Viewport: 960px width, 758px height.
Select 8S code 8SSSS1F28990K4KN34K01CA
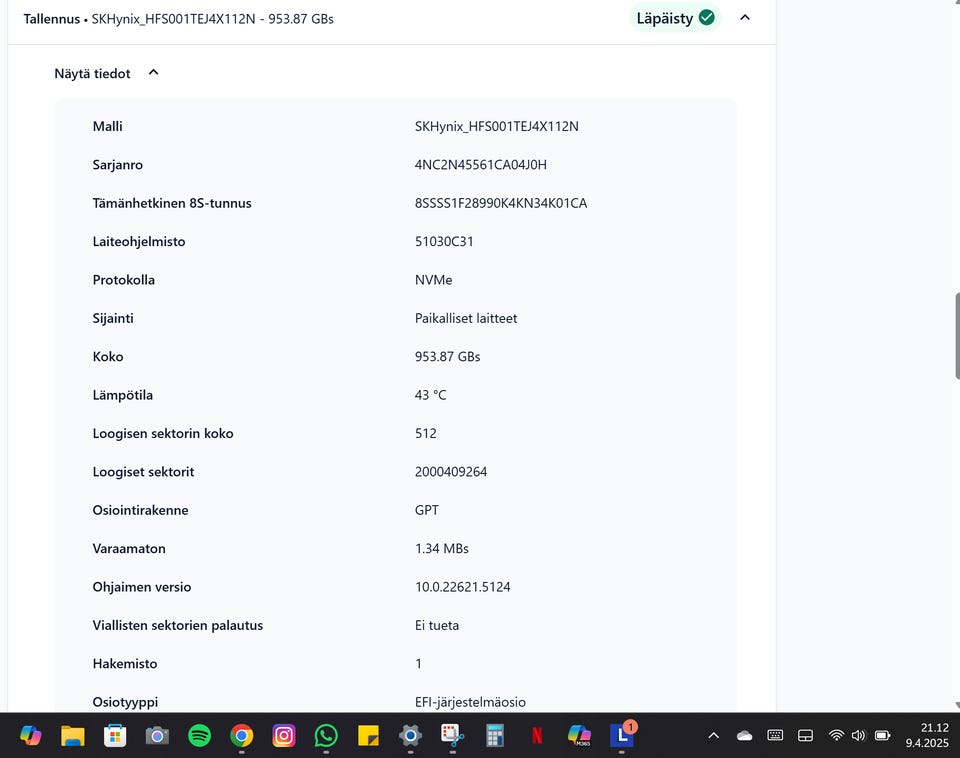click(x=501, y=203)
